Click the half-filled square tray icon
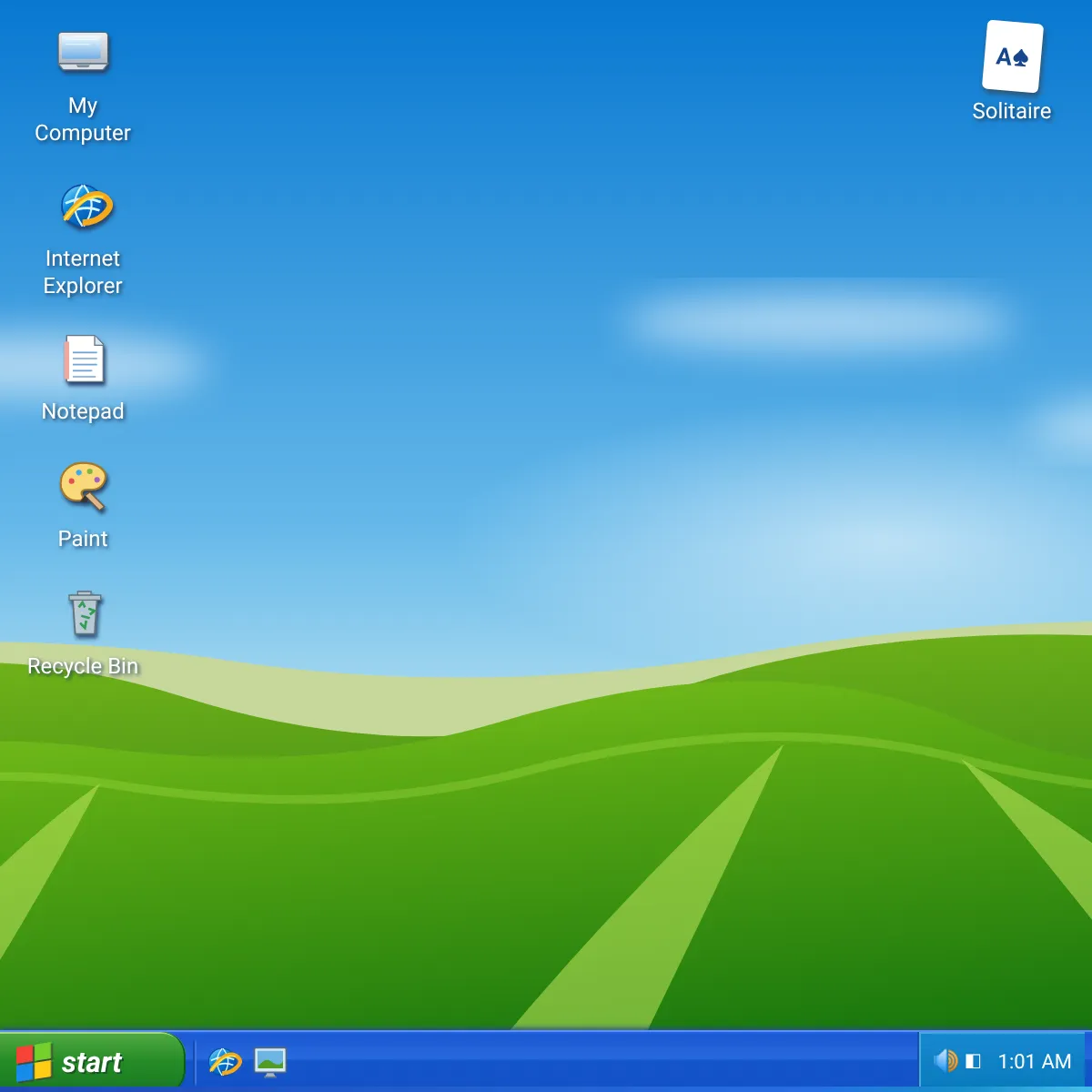The image size is (1092, 1092). coord(973,1061)
